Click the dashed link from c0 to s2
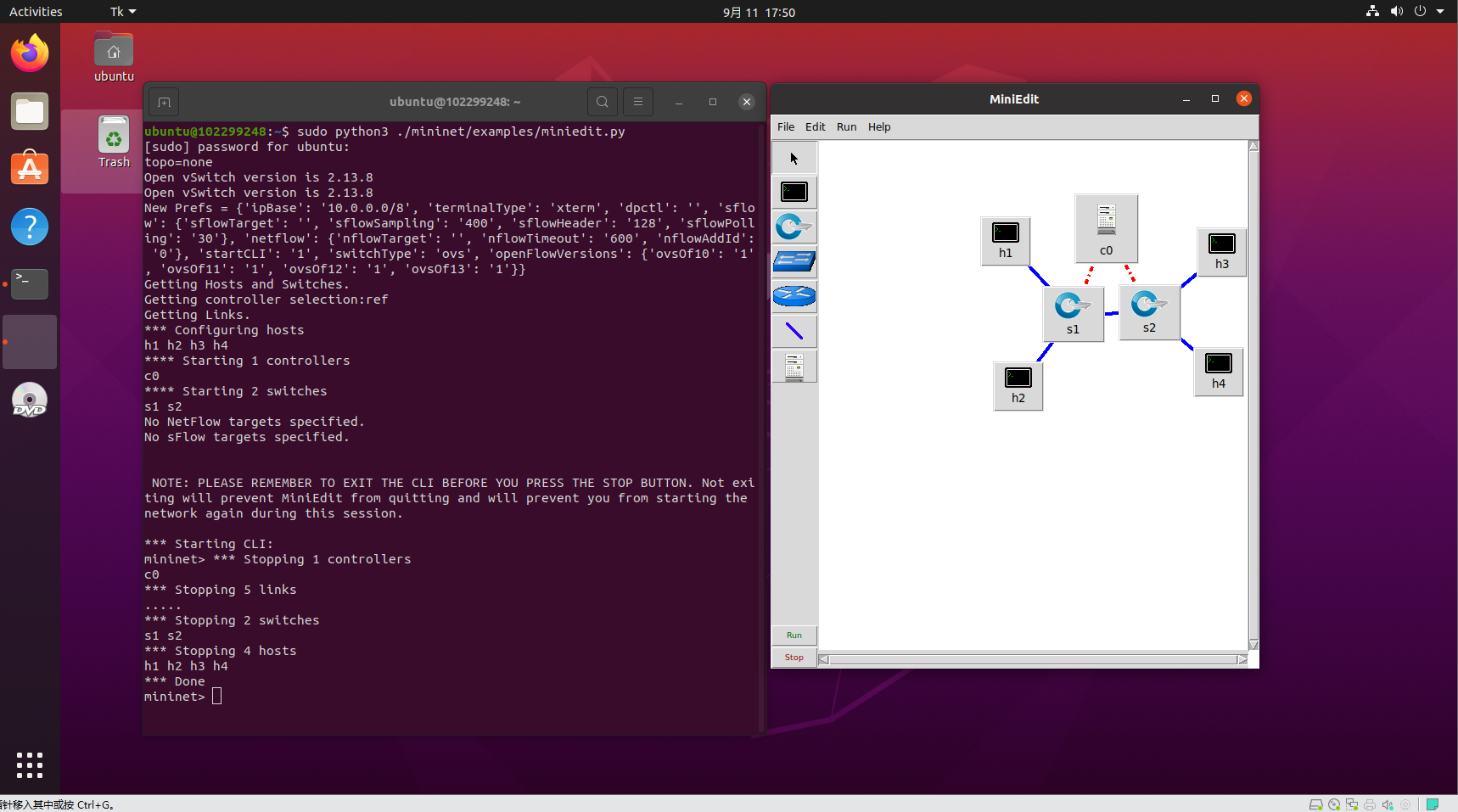Image resolution: width=1458 pixels, height=812 pixels. point(1130,273)
